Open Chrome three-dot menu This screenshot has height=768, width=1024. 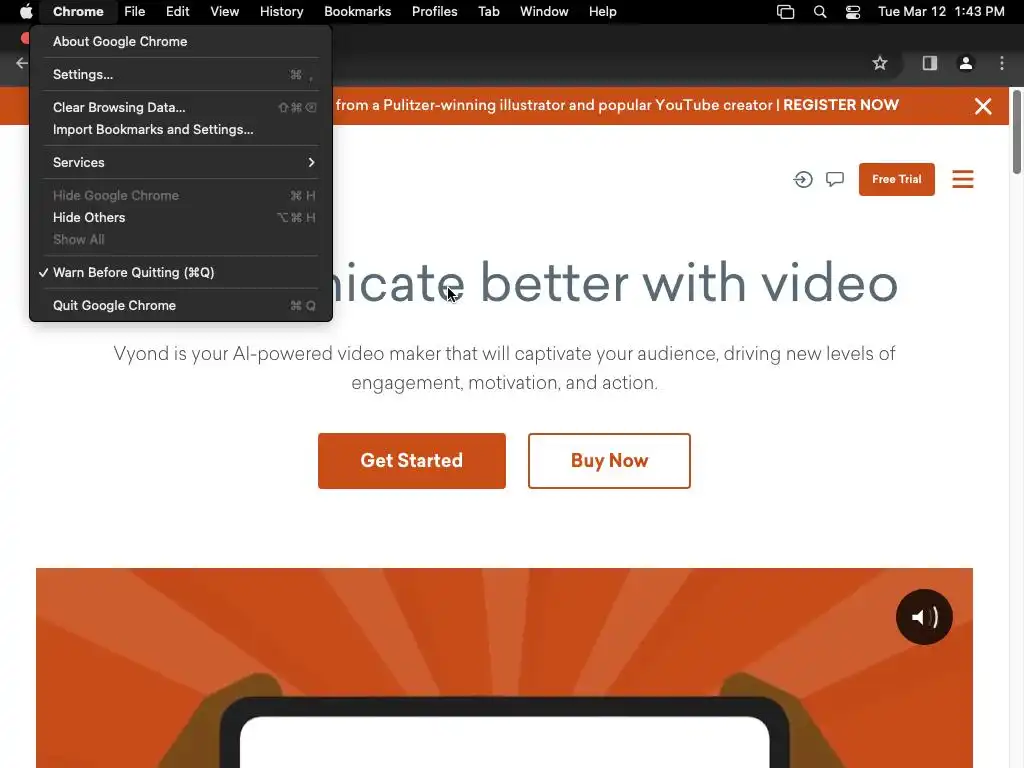coord(1002,63)
